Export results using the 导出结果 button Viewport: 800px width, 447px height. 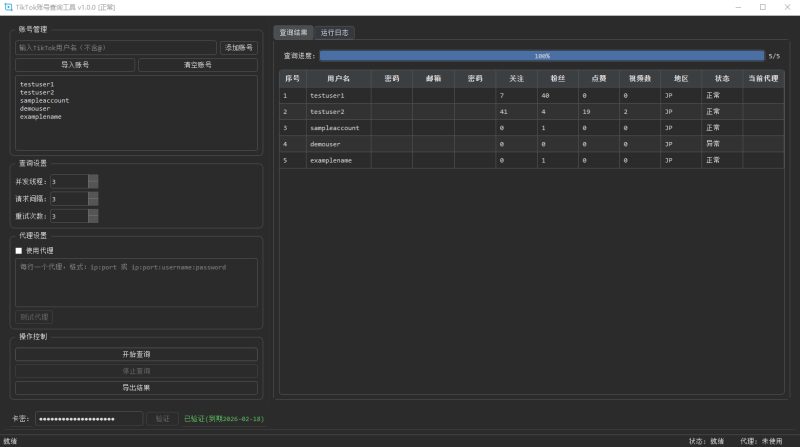136,387
